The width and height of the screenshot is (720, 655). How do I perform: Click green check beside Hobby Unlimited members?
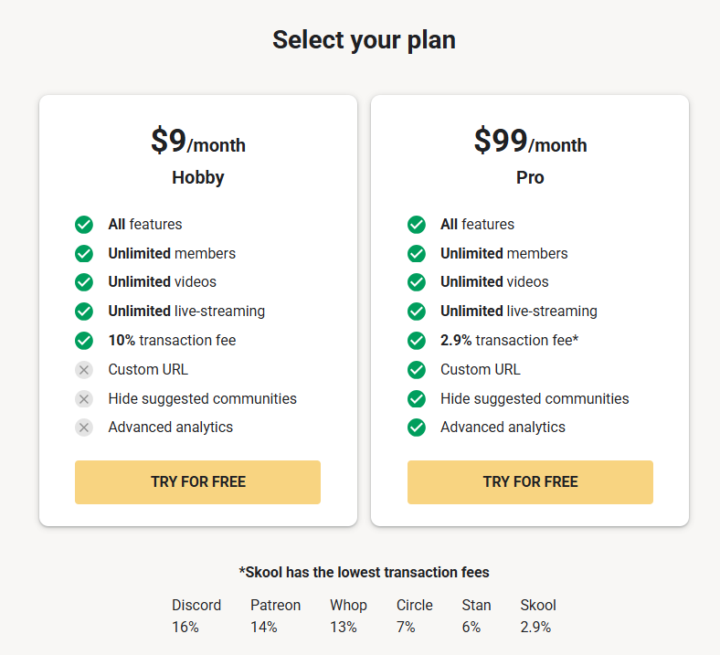(84, 254)
